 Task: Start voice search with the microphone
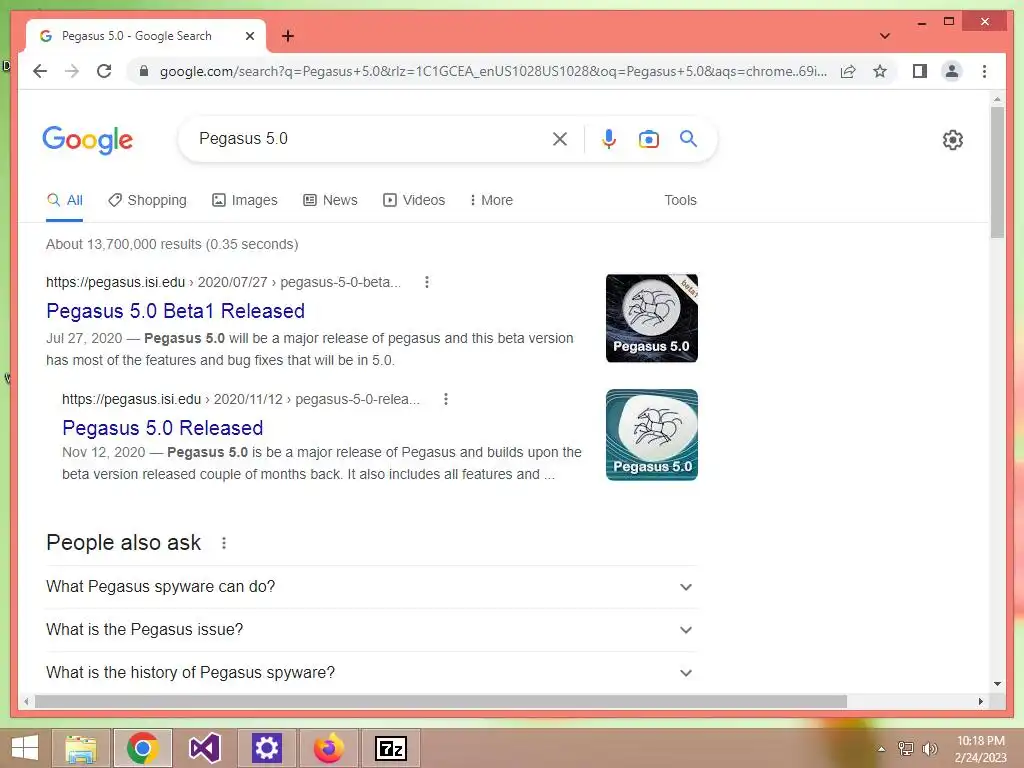[609, 138]
